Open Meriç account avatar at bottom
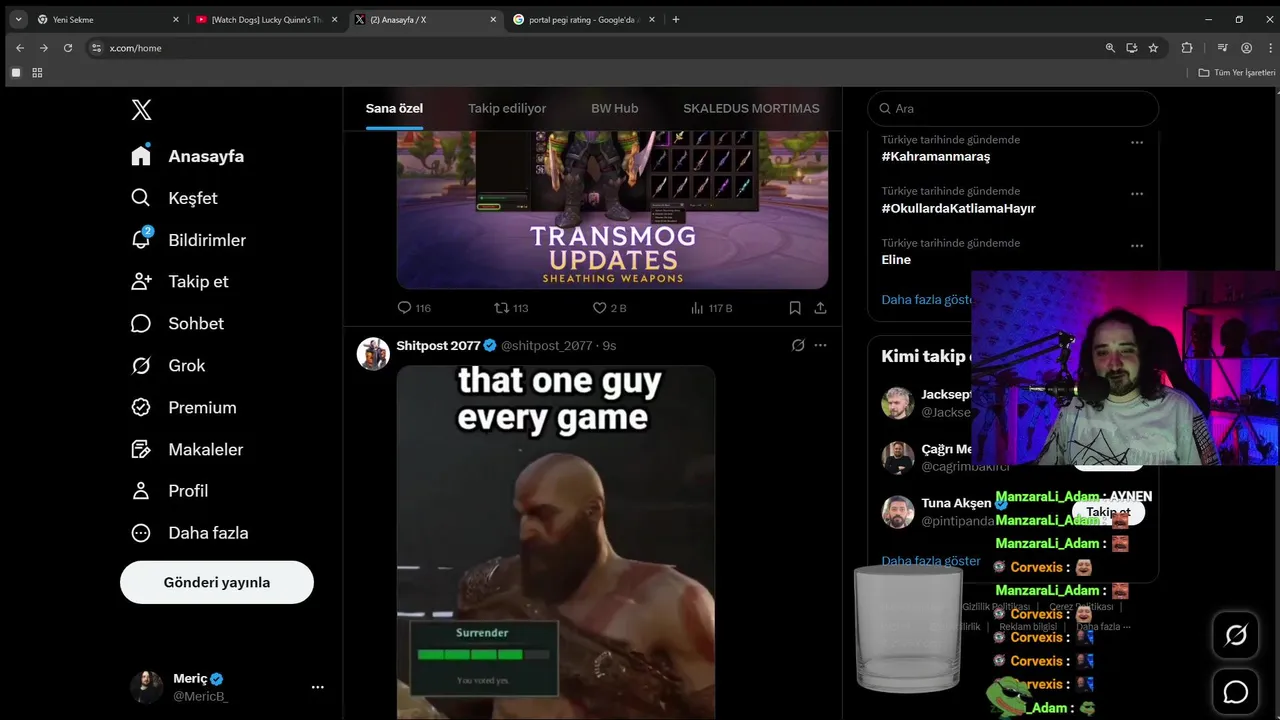The image size is (1280, 720). click(x=146, y=687)
